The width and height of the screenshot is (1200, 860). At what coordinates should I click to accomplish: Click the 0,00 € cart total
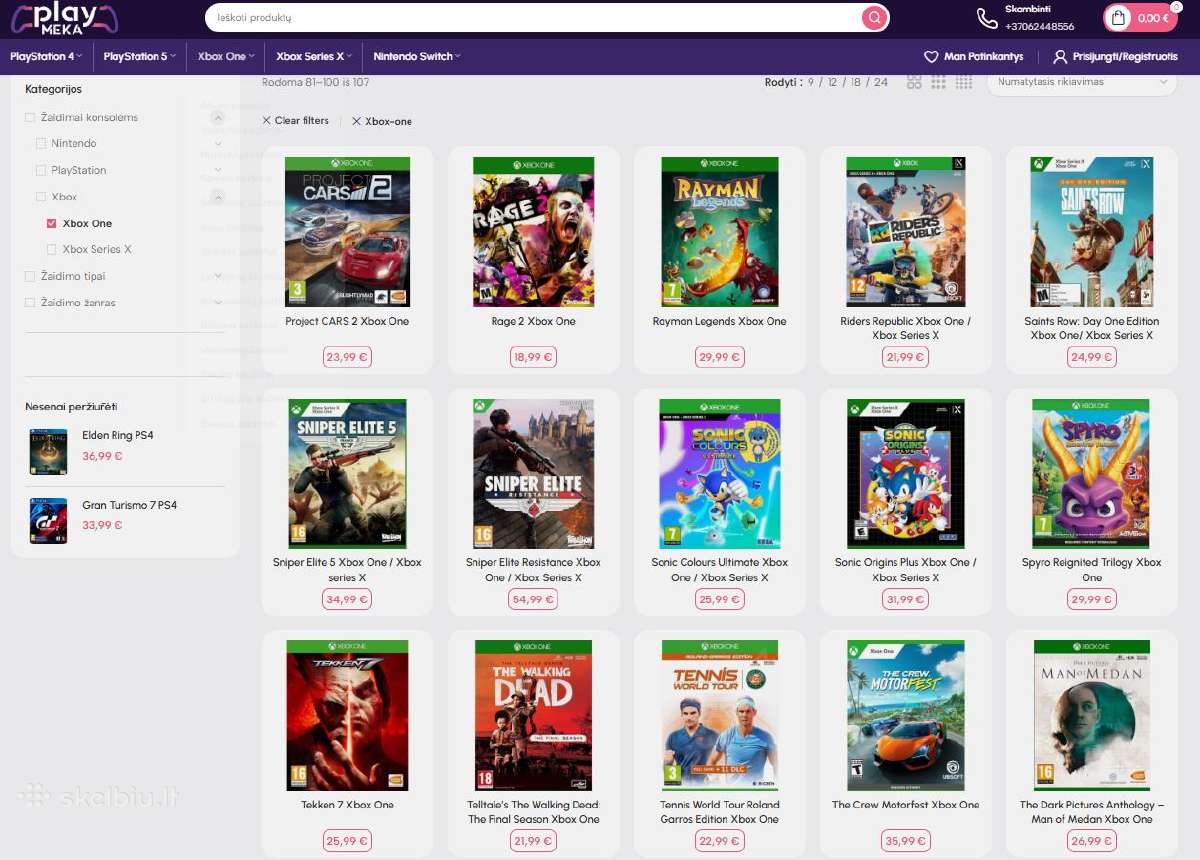1152,18
